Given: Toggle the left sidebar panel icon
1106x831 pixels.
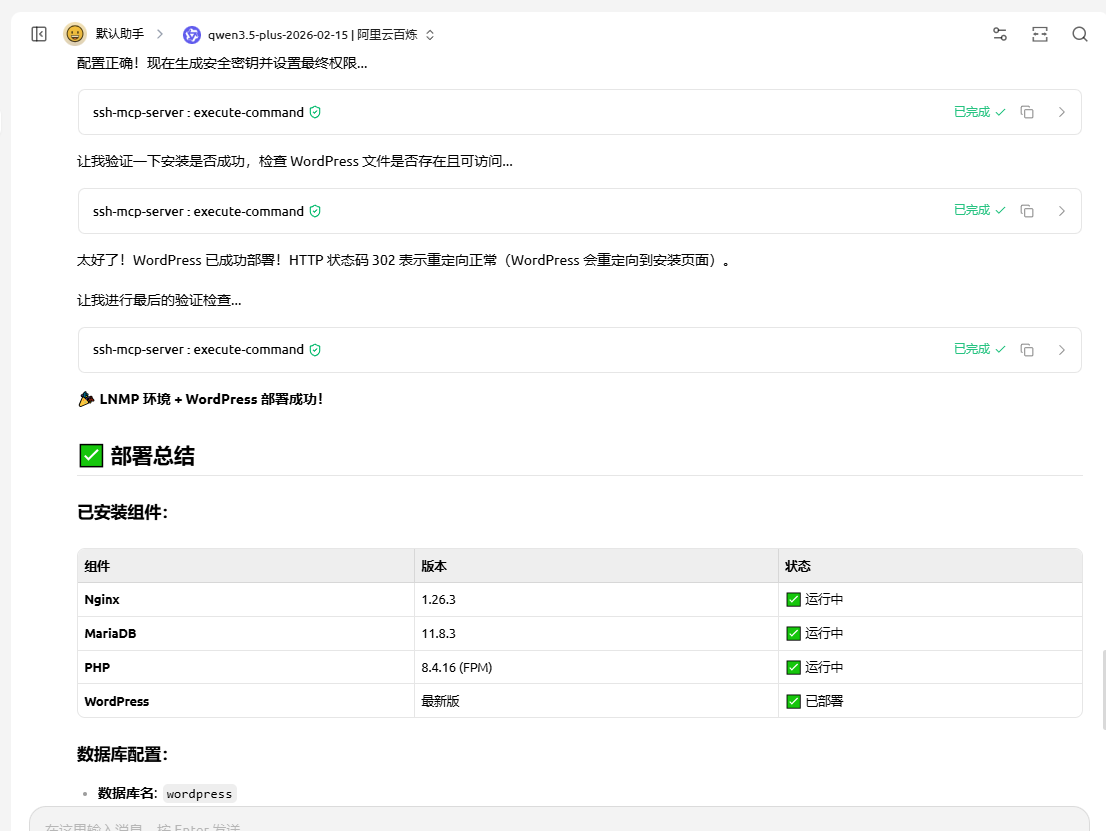Looking at the screenshot, I should [39, 34].
